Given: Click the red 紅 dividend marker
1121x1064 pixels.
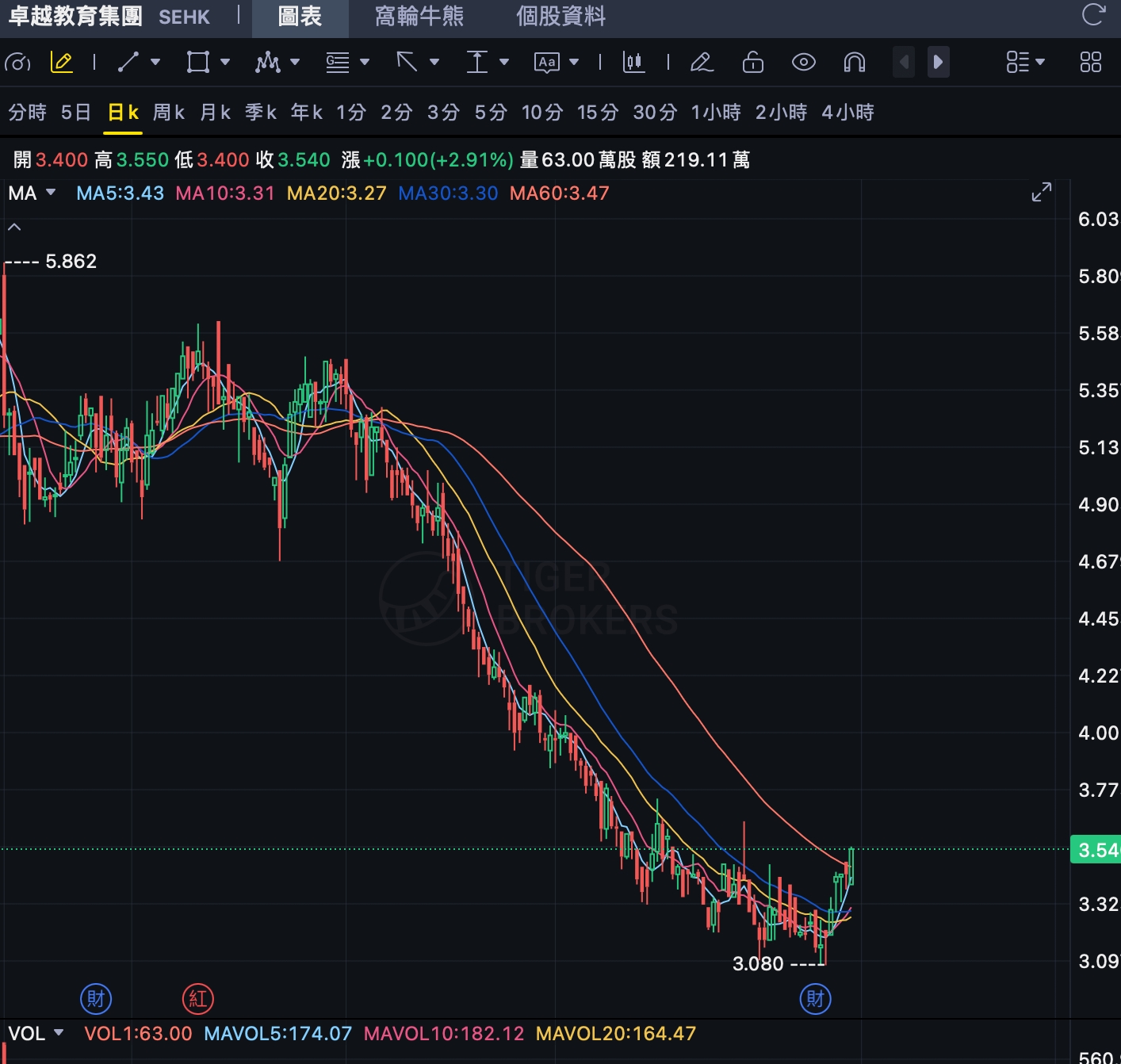Looking at the screenshot, I should pyautogui.click(x=198, y=998).
